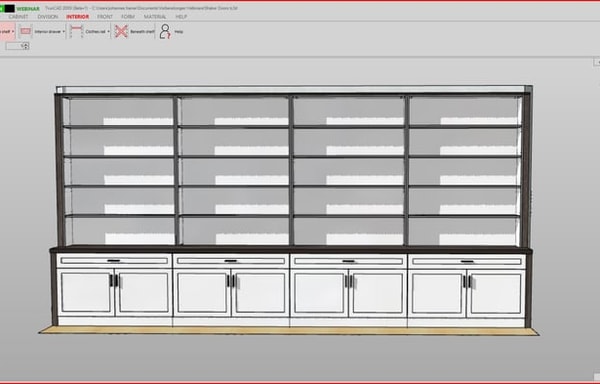Click the Clothes rail label
The width and height of the screenshot is (600, 384).
point(95,32)
